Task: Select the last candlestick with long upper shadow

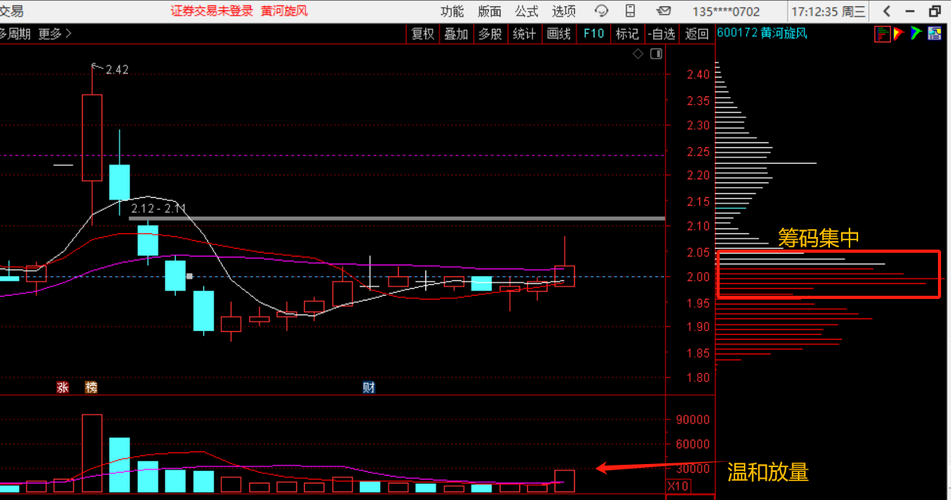Action: pos(565,275)
